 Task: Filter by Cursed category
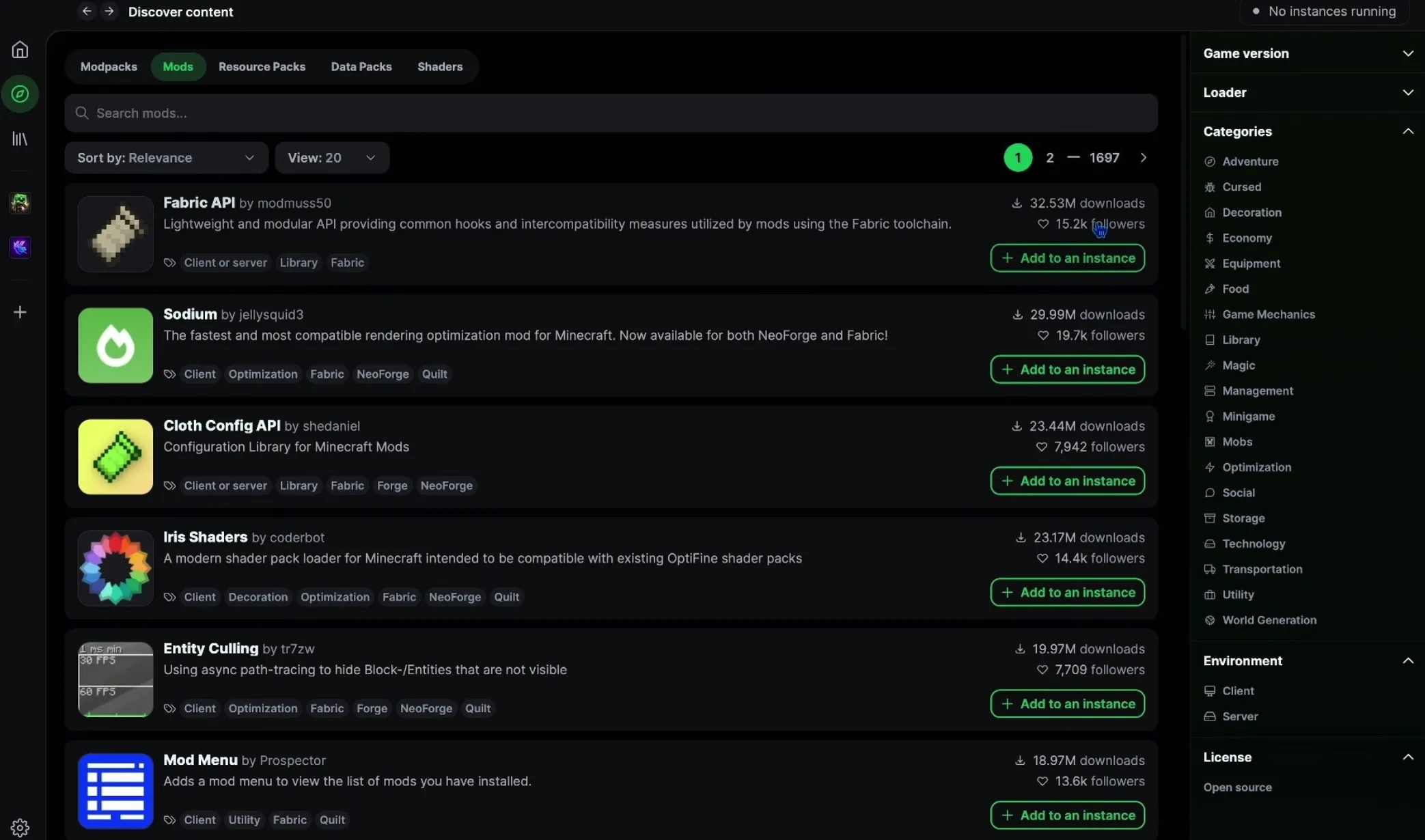click(1233, 187)
